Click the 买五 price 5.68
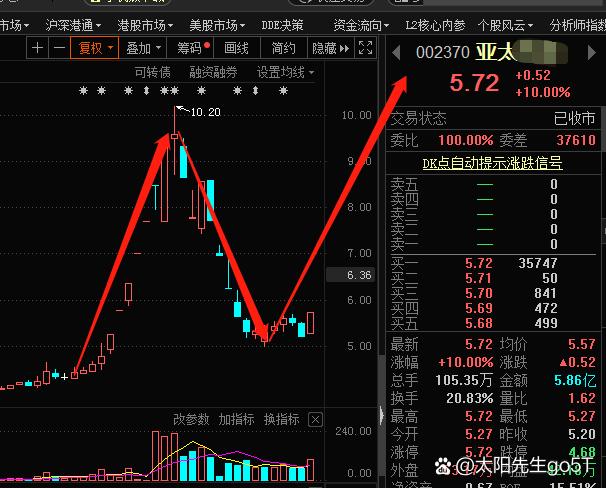The image size is (606, 488). coord(479,323)
